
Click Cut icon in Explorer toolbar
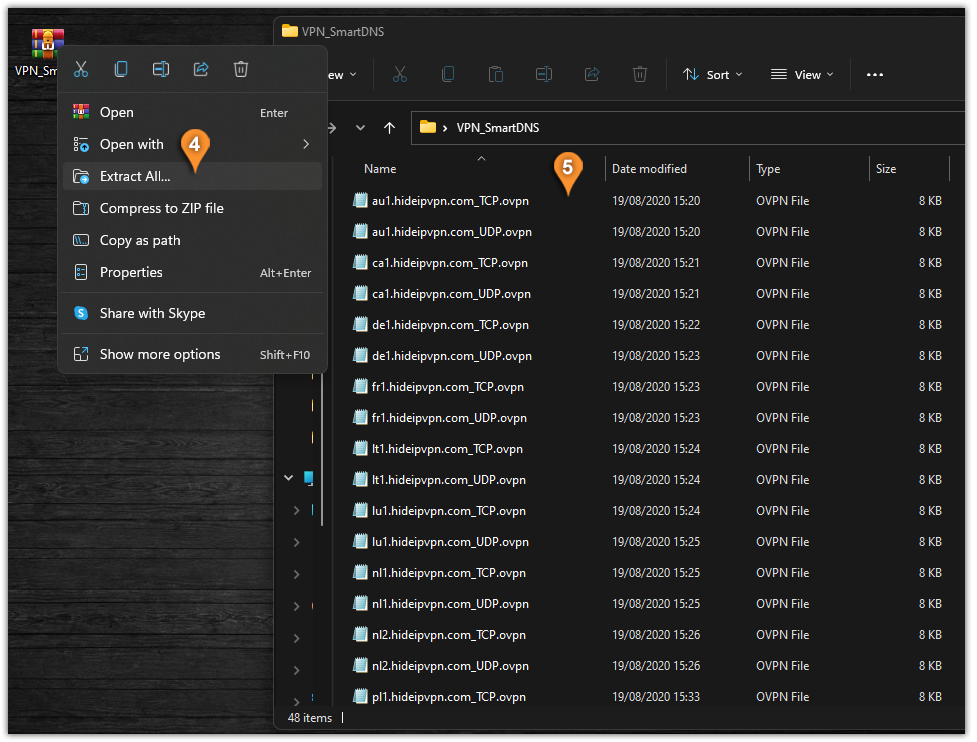point(400,75)
